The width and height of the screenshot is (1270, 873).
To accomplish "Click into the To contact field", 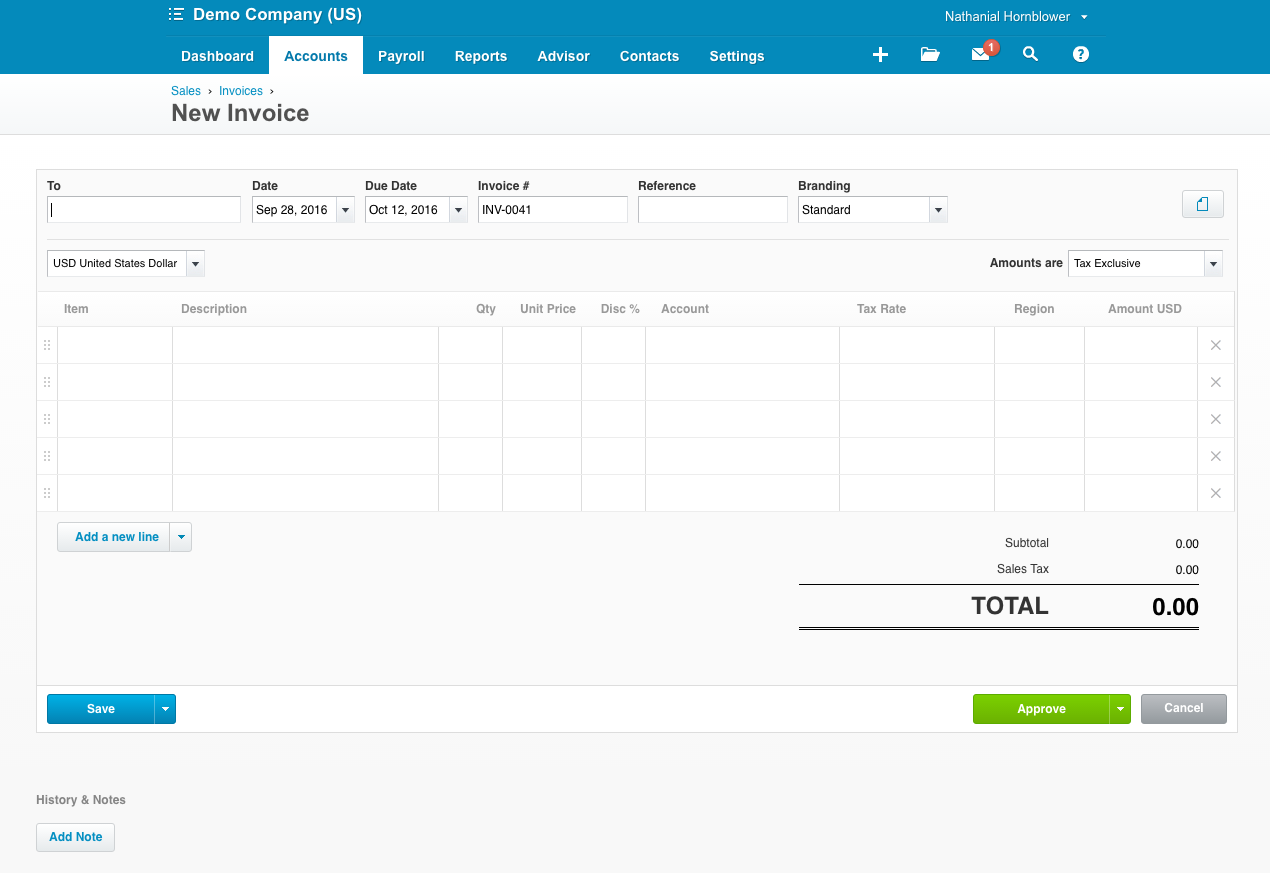I will (x=143, y=209).
